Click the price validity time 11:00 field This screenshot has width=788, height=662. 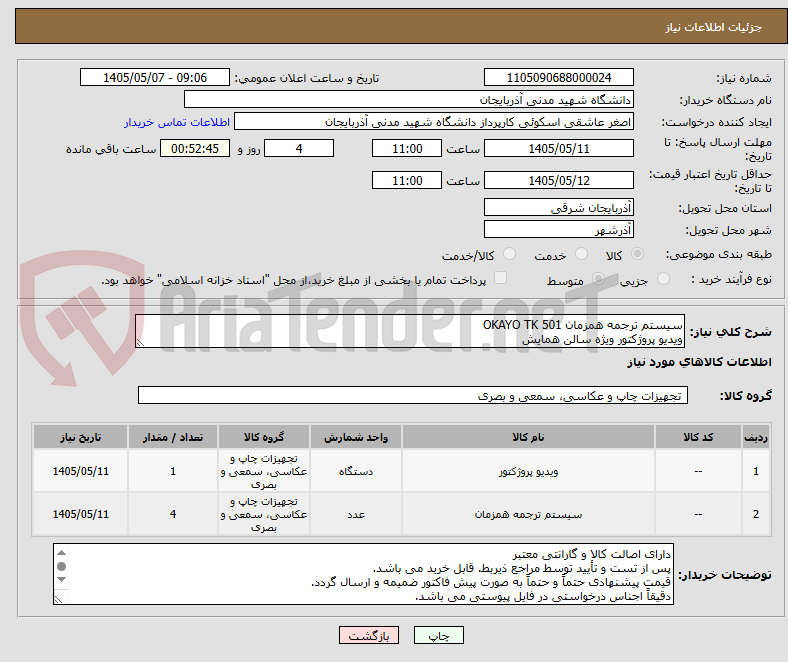click(407, 180)
